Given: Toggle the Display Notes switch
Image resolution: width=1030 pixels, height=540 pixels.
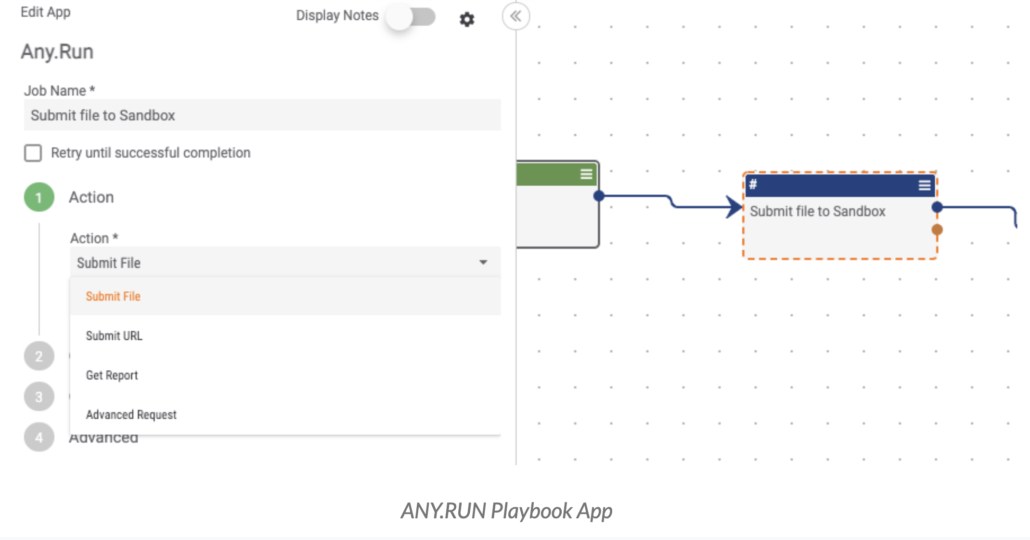Looking at the screenshot, I should [x=411, y=17].
